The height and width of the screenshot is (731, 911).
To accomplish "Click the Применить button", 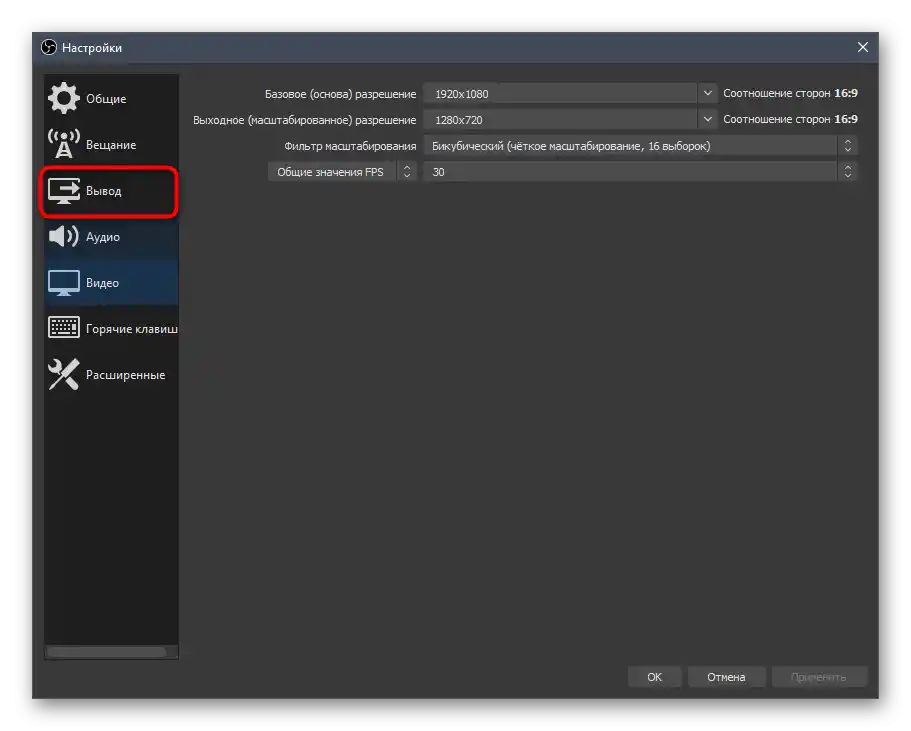I will click(819, 677).
